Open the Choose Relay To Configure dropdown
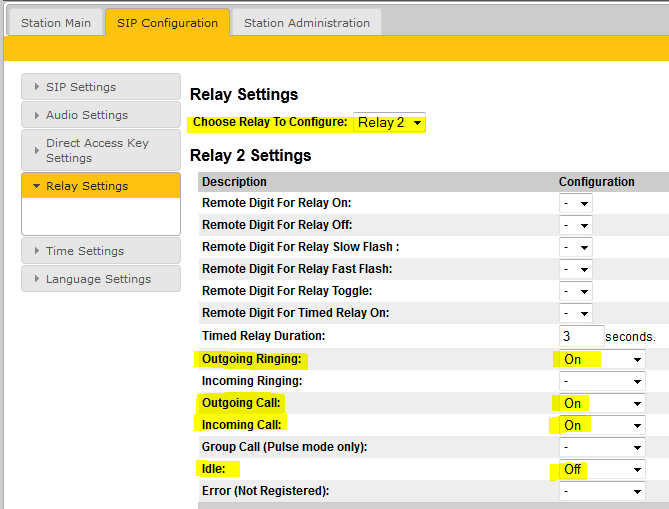The height and width of the screenshot is (509, 669). [389, 123]
